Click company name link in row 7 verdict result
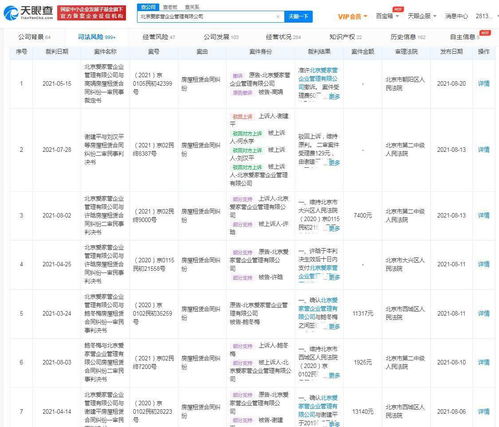The image size is (499, 427). coord(318,406)
